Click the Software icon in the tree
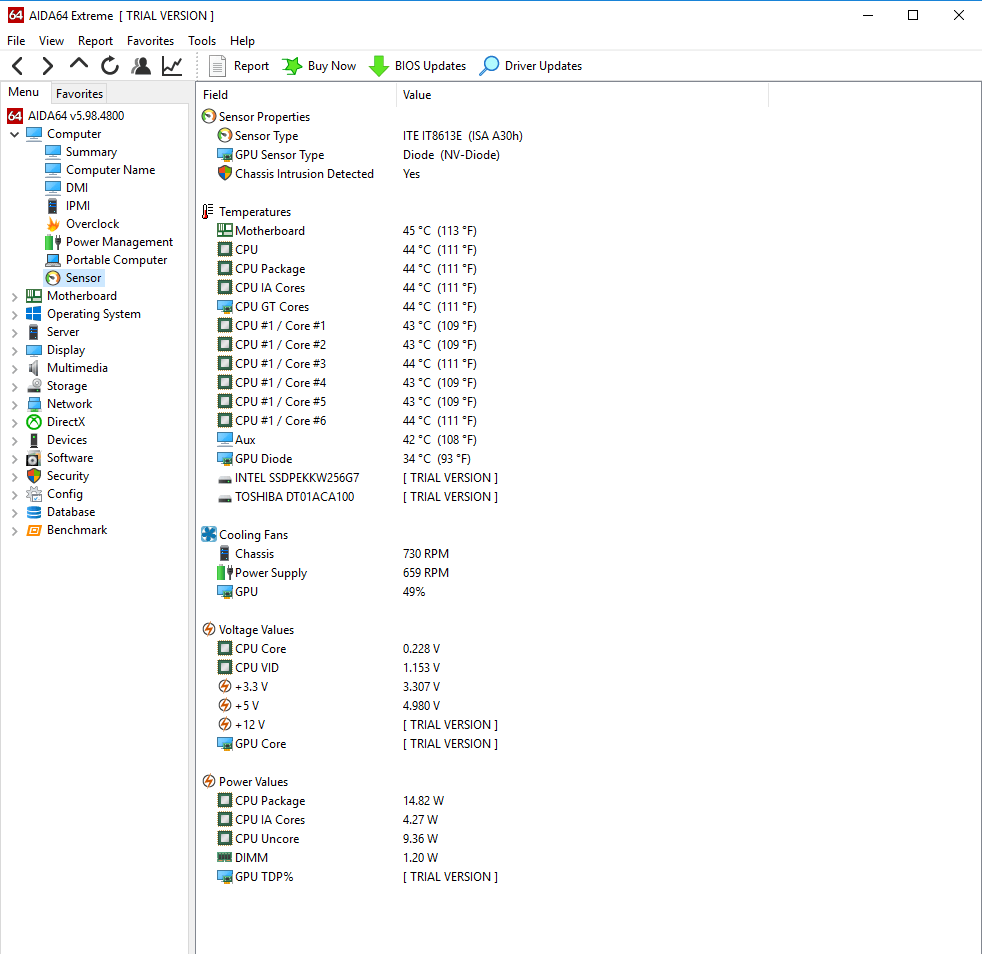982x954 pixels. click(34, 459)
